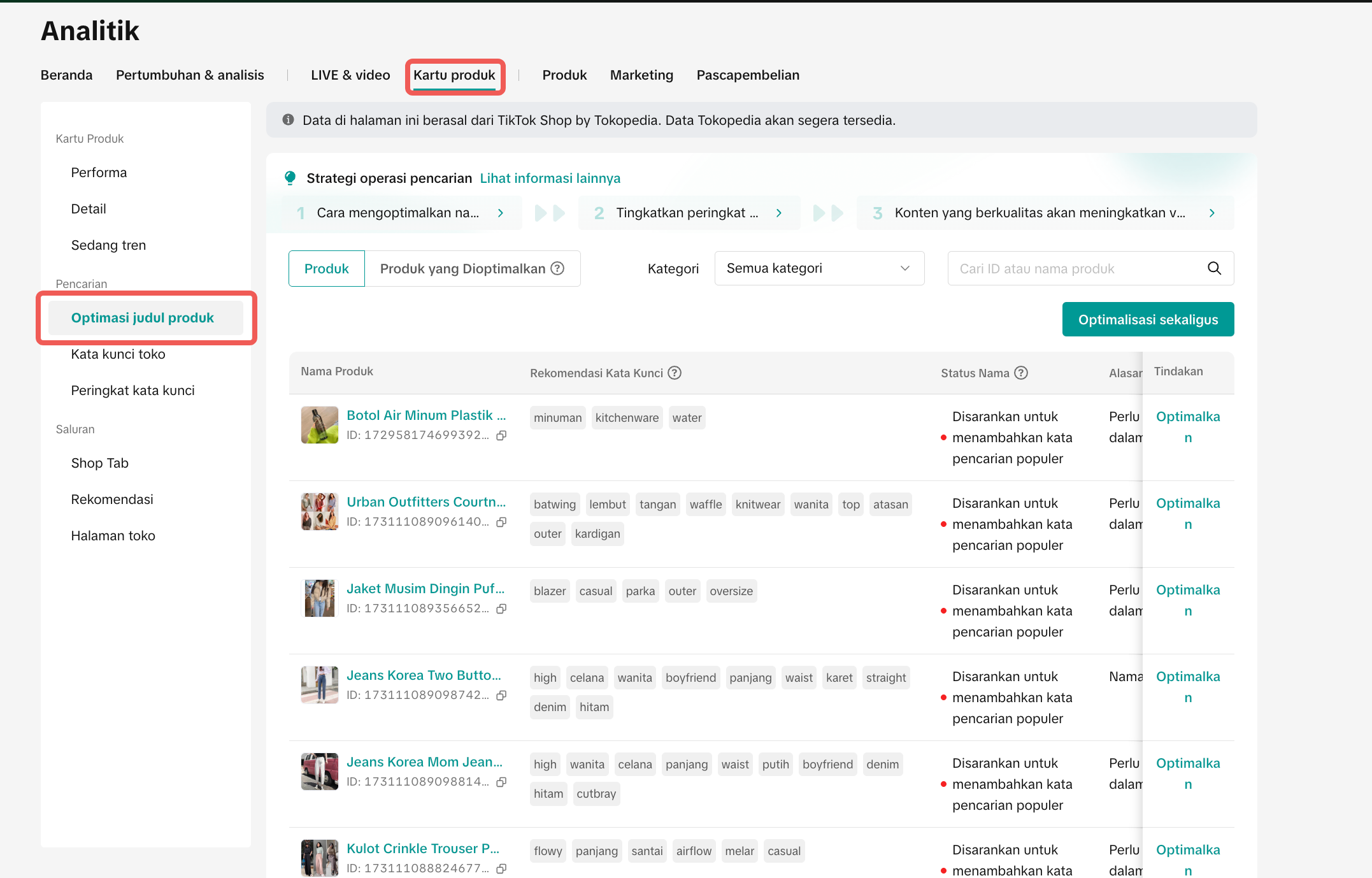Copy the Jeans Korea Two Button ID
Viewport: 1372px width, 878px height.
(x=501, y=695)
